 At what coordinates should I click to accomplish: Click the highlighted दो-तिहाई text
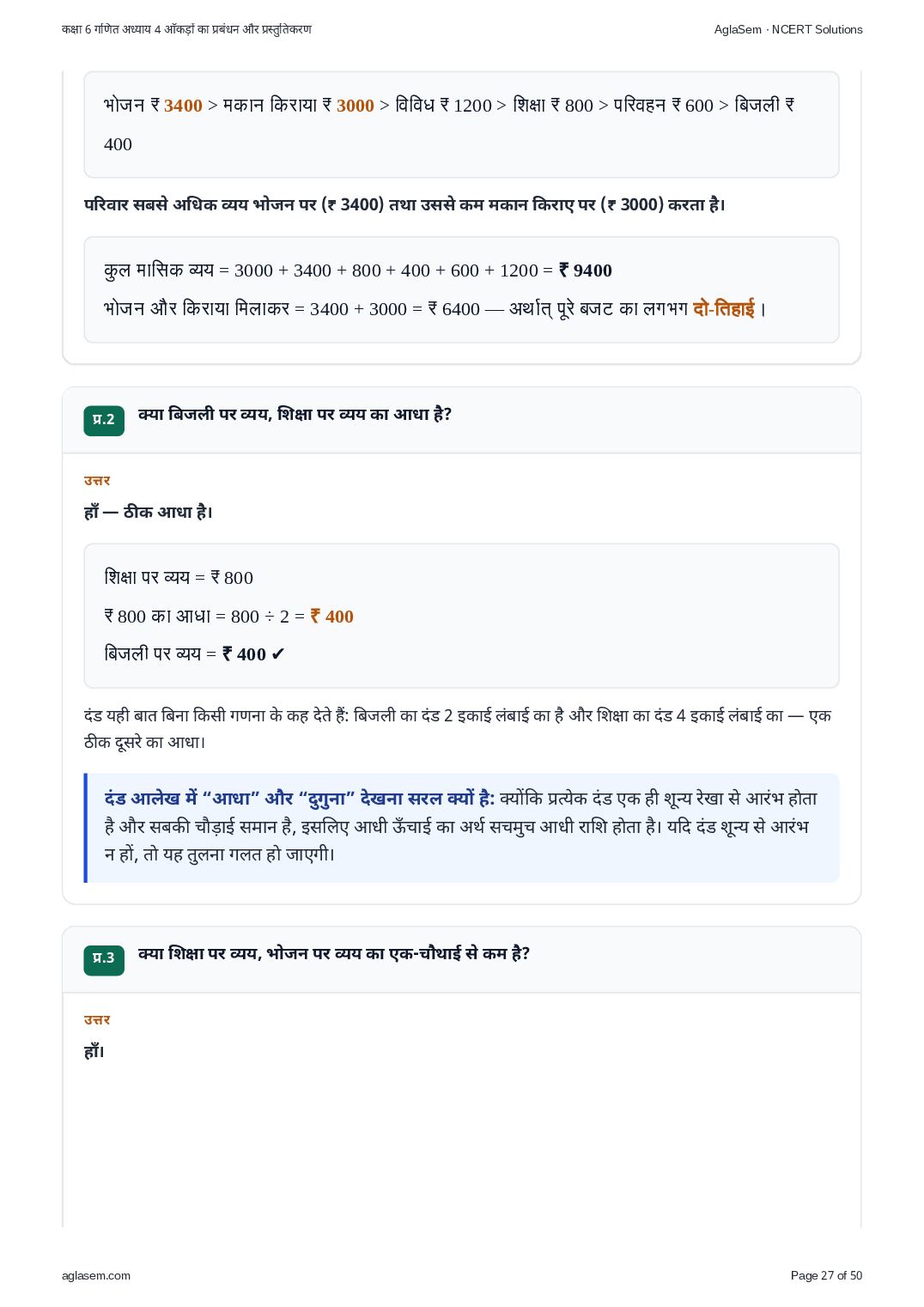pos(724,308)
